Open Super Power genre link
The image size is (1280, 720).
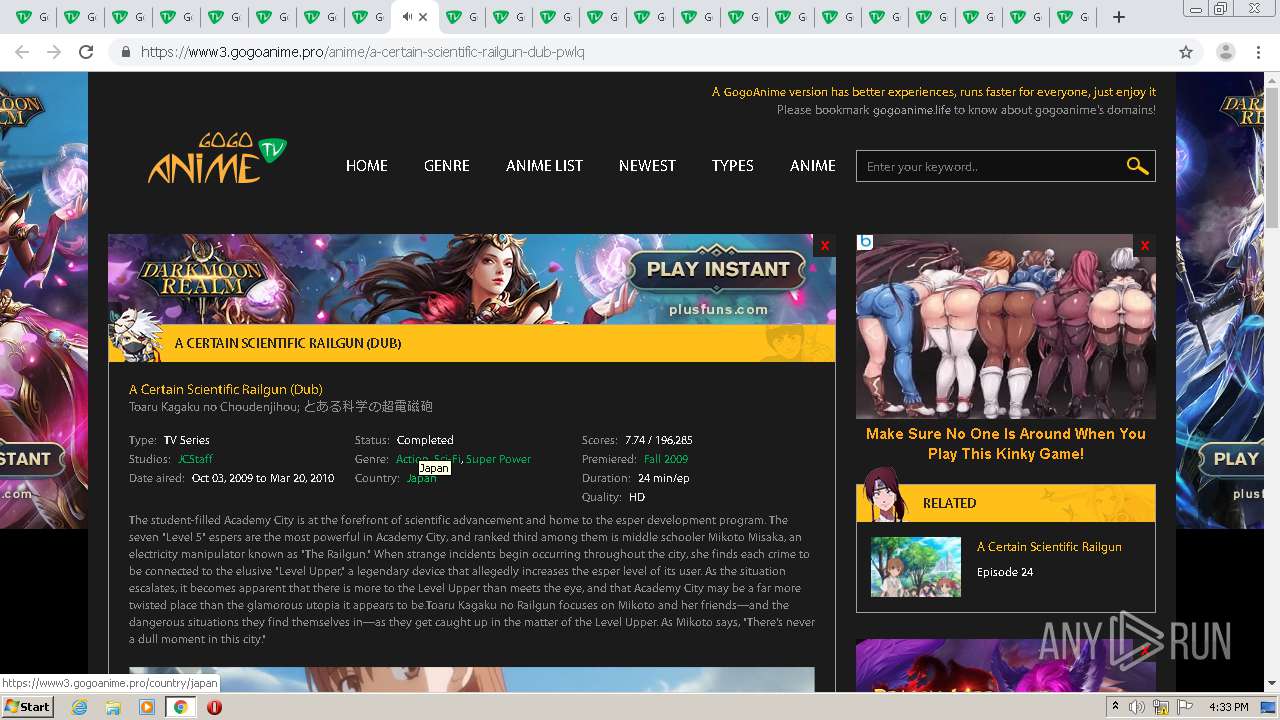pos(498,459)
